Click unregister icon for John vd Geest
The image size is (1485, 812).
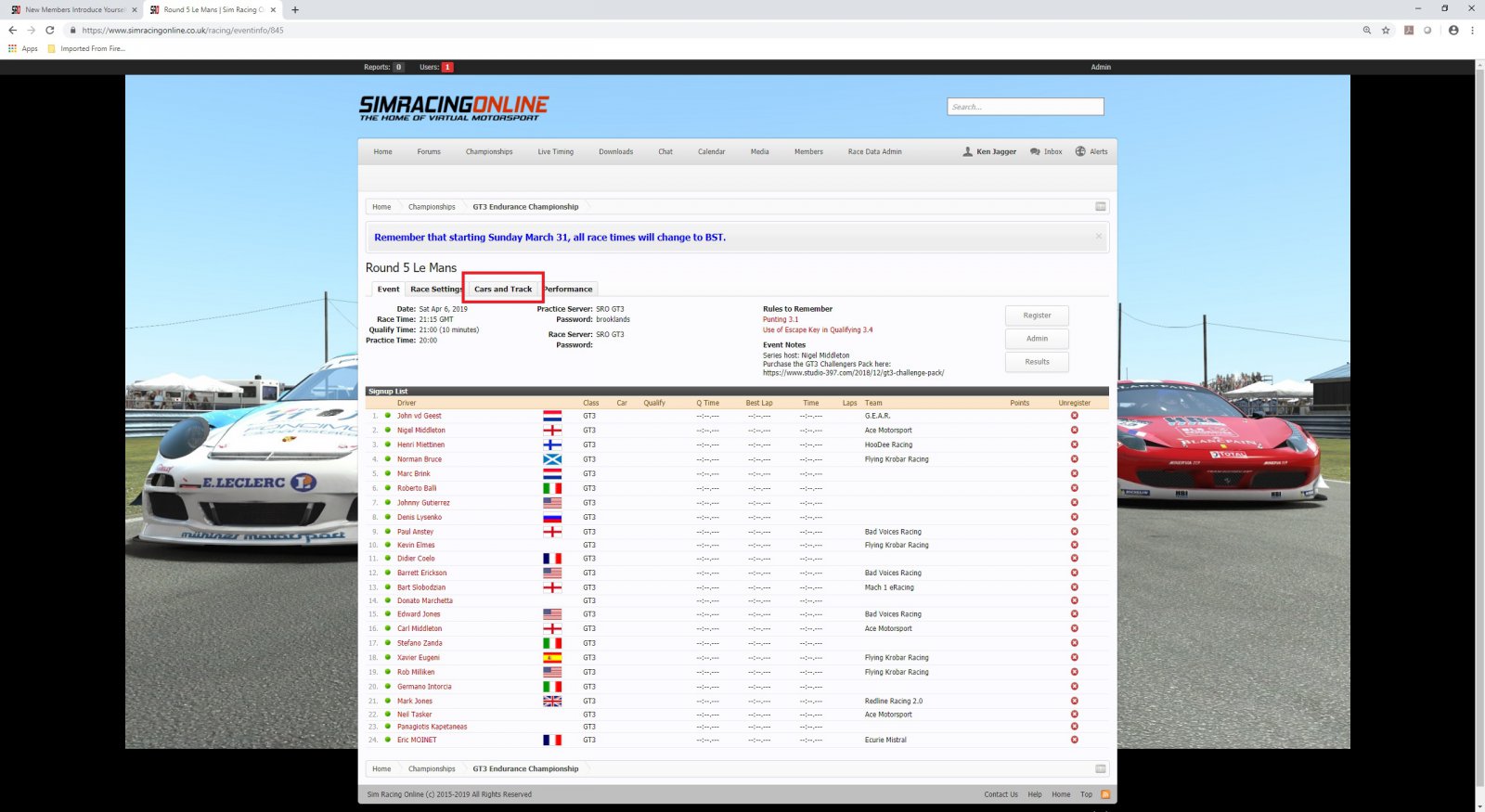[x=1074, y=416]
